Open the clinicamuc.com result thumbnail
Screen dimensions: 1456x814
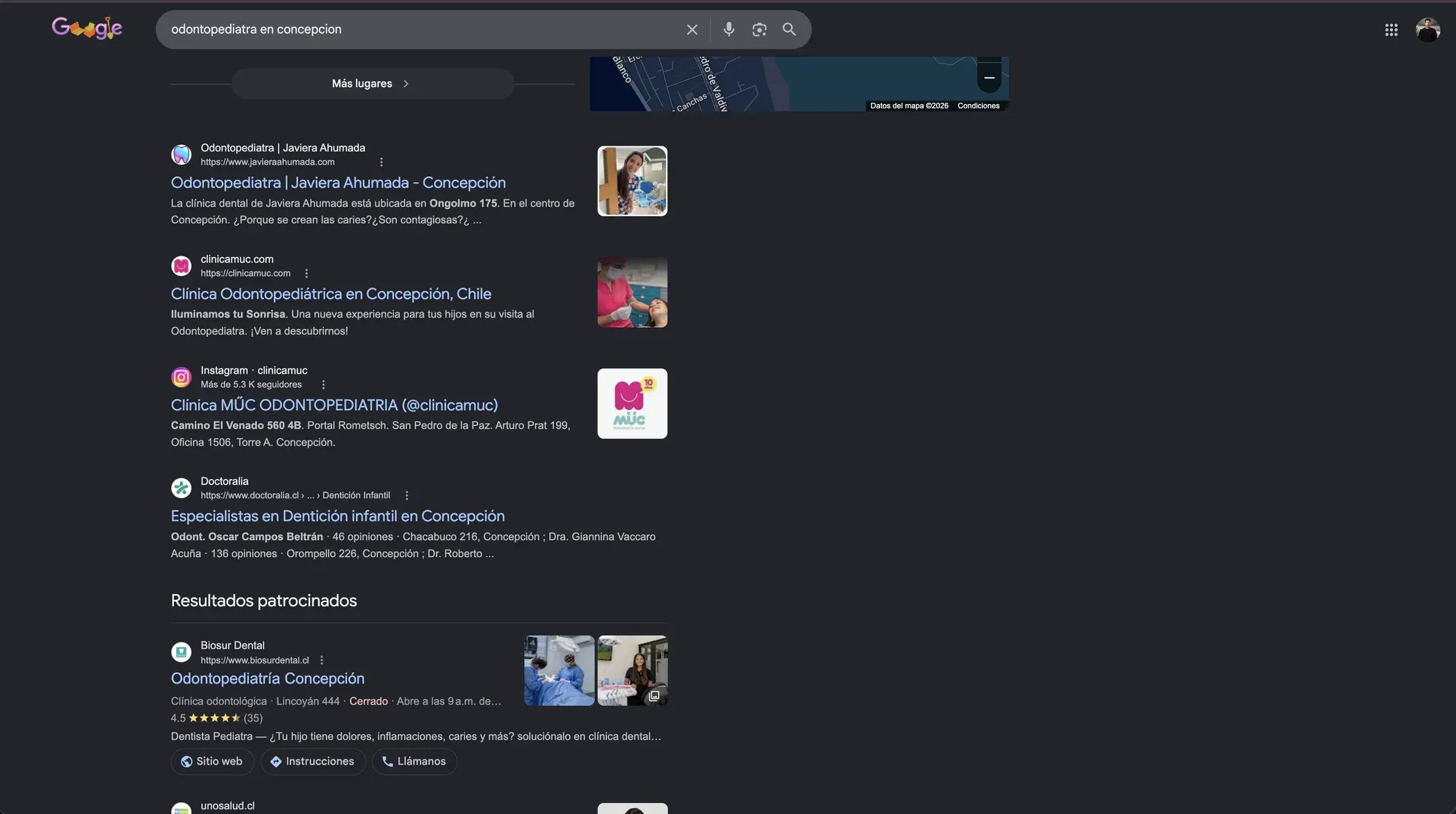click(x=633, y=293)
